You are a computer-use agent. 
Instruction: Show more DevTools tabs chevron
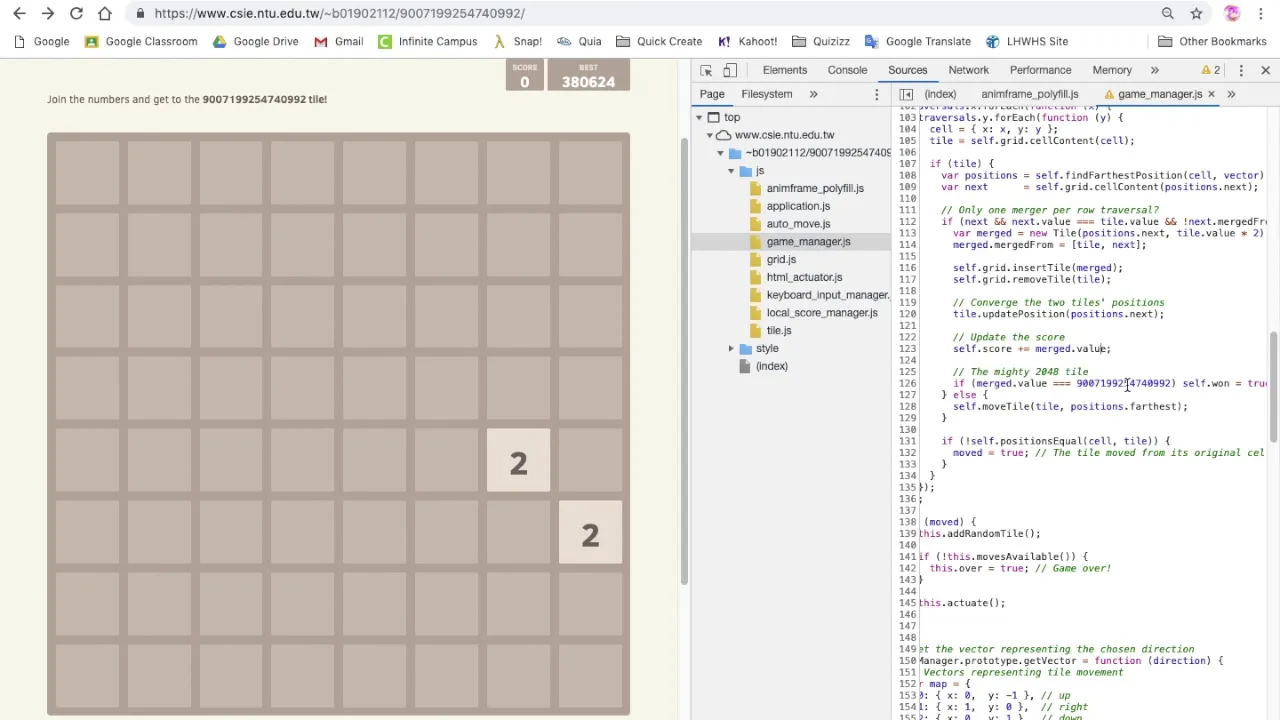pyautogui.click(x=1154, y=70)
